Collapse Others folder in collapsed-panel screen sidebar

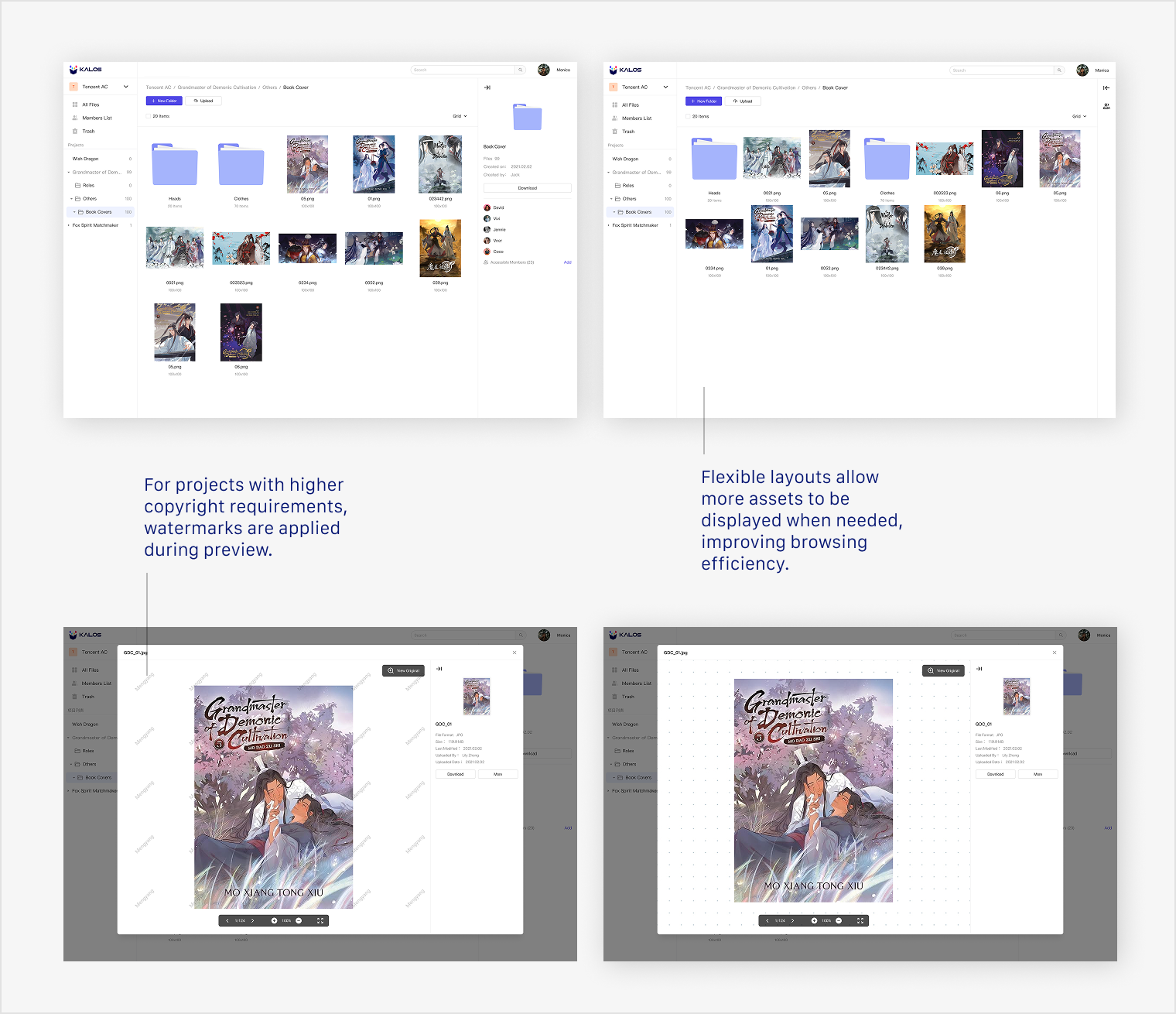click(x=611, y=199)
